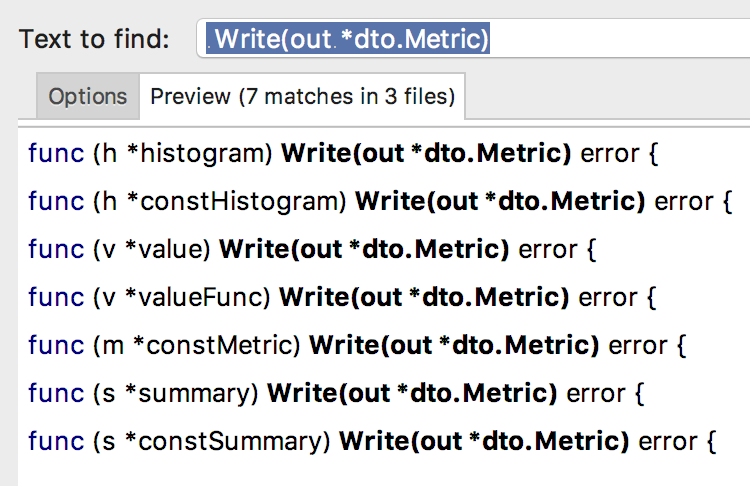The image size is (750, 486).
Task: Click the Text to find input field
Action: (474, 38)
